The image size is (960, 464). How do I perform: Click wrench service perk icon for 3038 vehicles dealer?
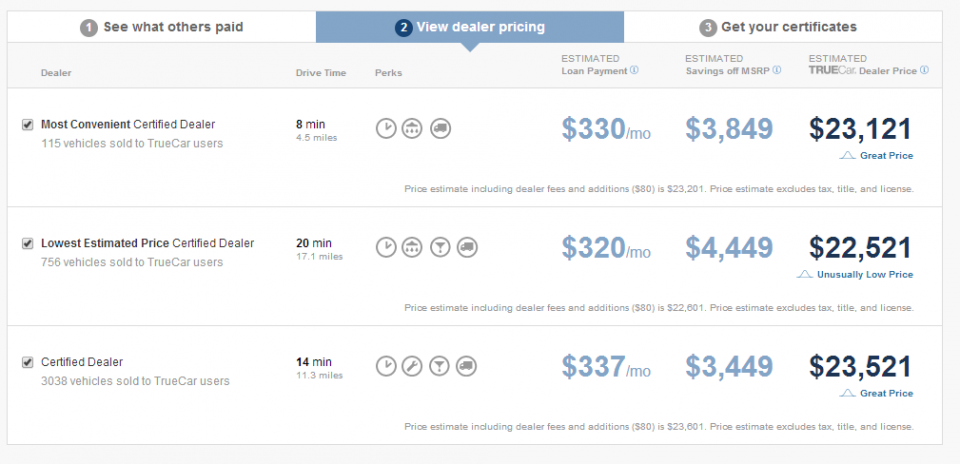point(412,366)
